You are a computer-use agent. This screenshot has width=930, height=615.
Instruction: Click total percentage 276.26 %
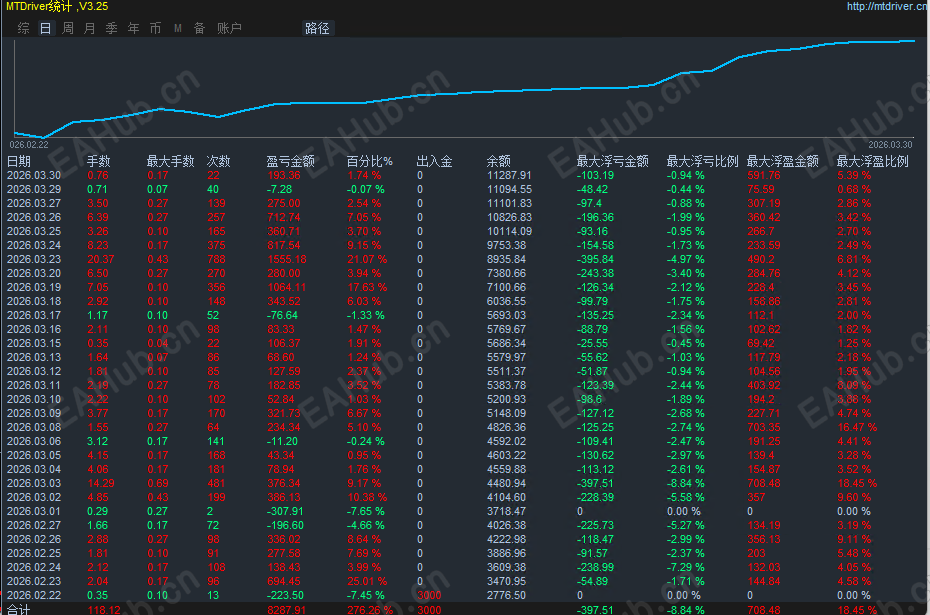[x=370, y=610]
